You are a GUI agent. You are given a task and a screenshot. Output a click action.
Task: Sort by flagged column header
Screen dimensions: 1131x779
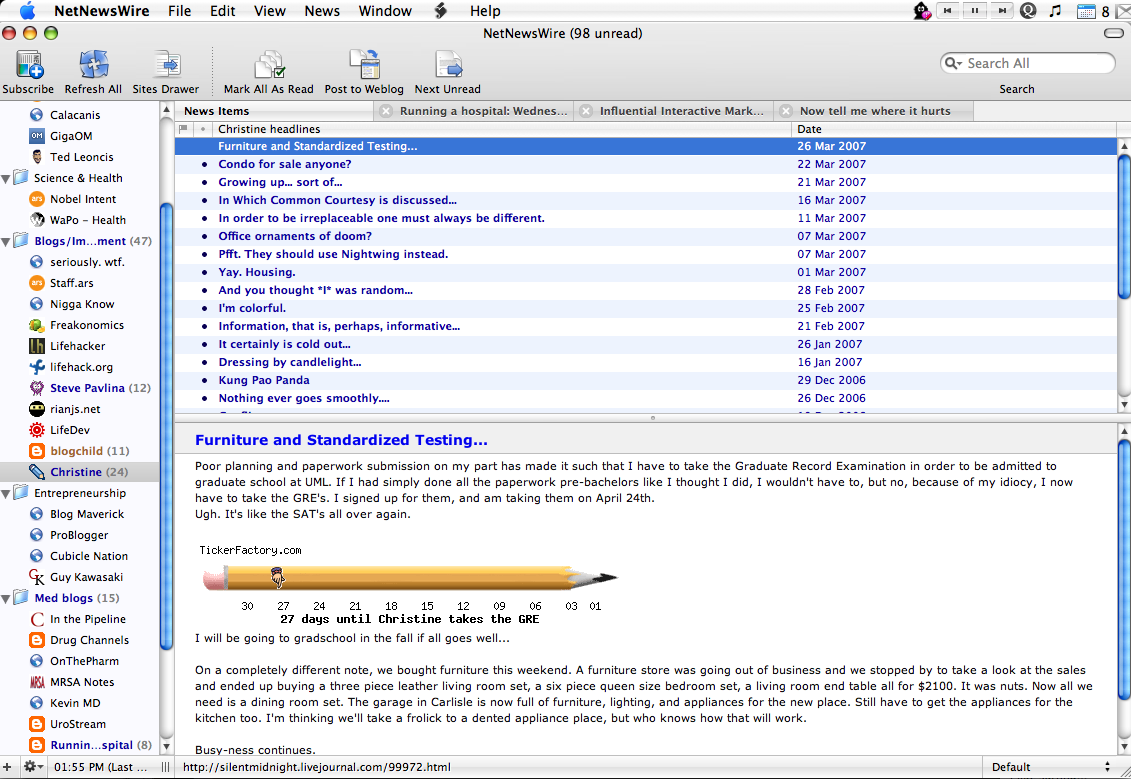point(184,129)
